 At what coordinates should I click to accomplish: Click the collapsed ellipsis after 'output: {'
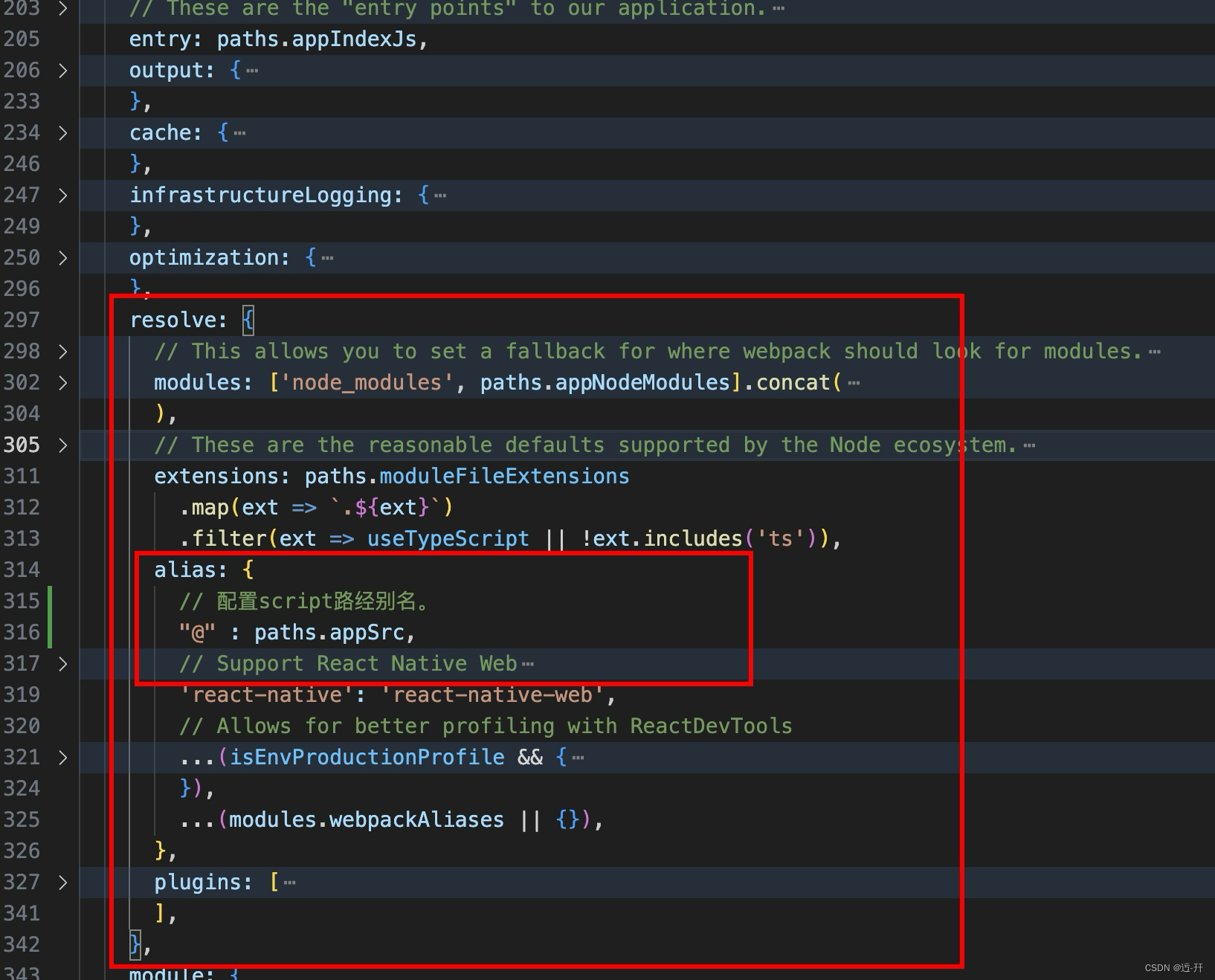coord(252,71)
